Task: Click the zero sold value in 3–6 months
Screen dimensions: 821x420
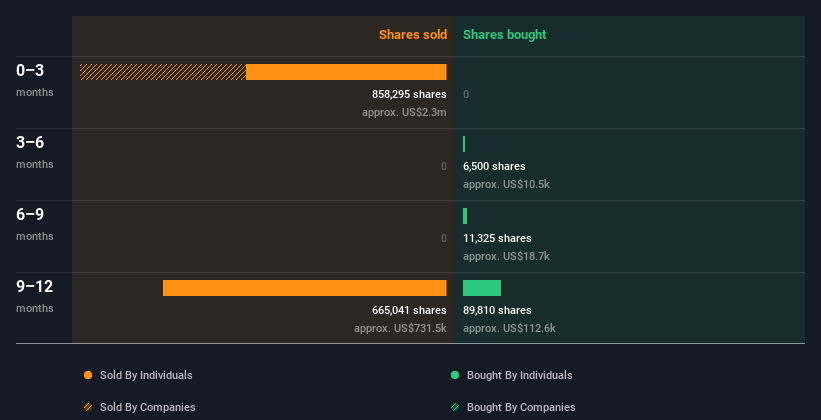Action: pos(444,167)
